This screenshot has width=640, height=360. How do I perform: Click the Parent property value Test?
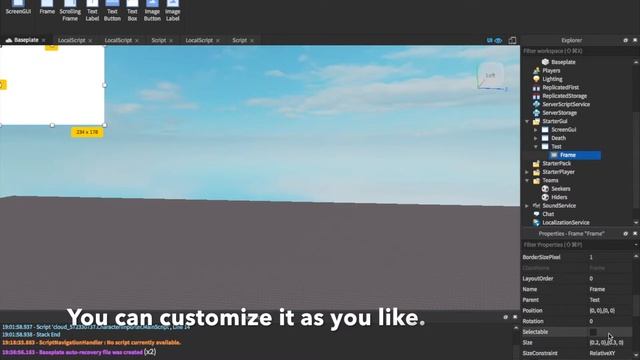(610, 300)
